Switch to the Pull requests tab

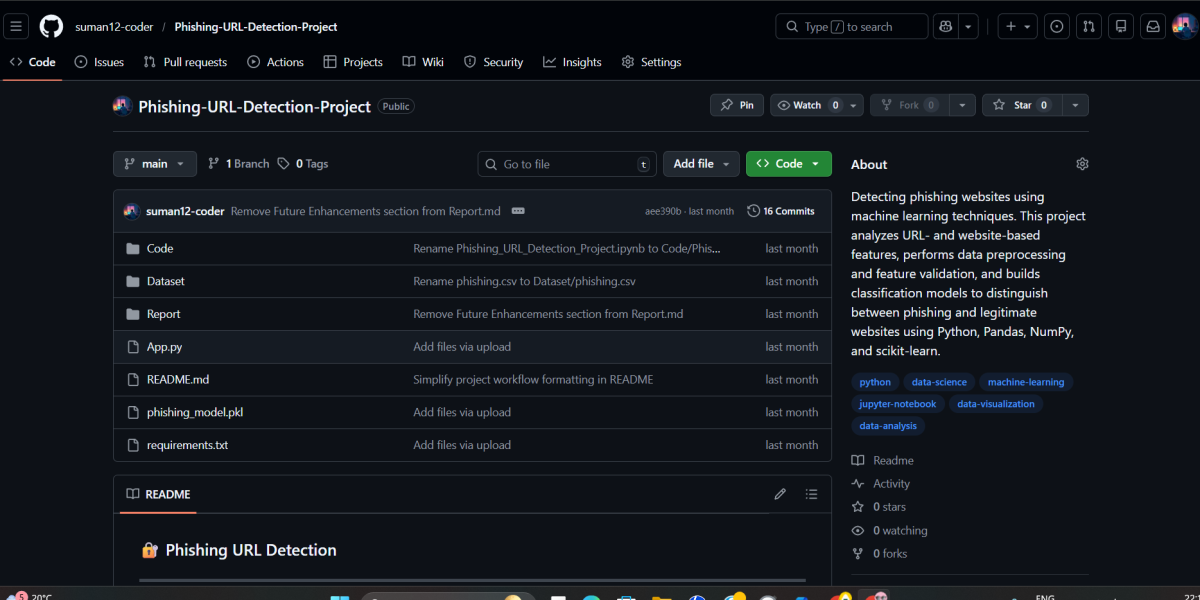pyautogui.click(x=185, y=62)
